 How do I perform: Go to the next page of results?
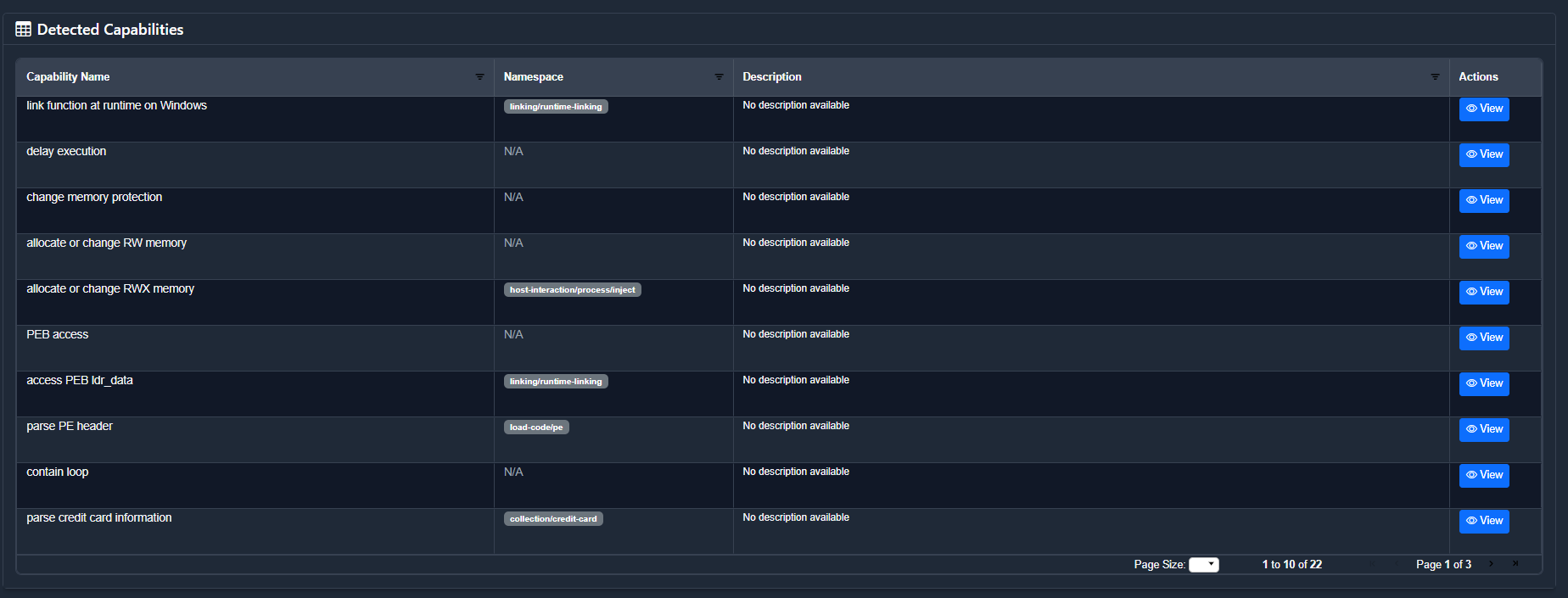click(1491, 563)
